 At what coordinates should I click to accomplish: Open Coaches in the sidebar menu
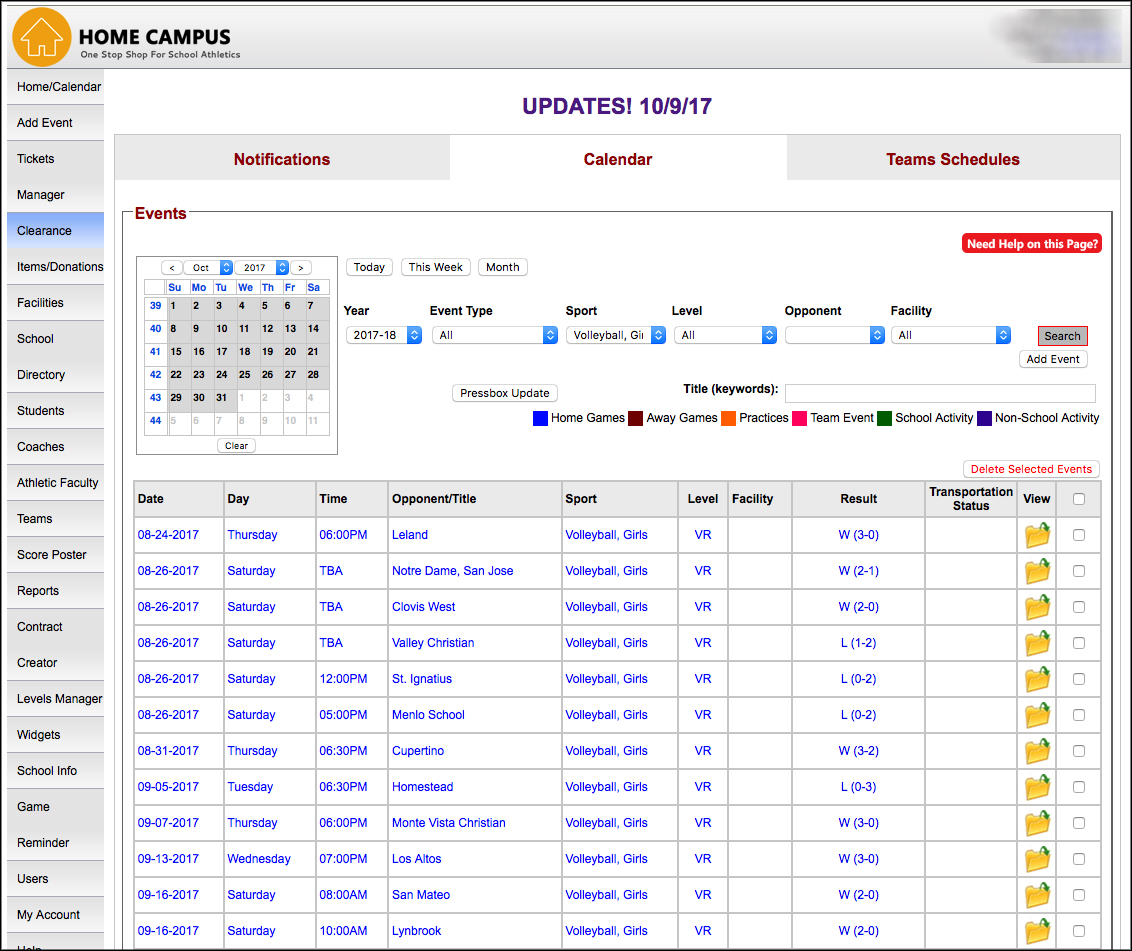coord(56,447)
